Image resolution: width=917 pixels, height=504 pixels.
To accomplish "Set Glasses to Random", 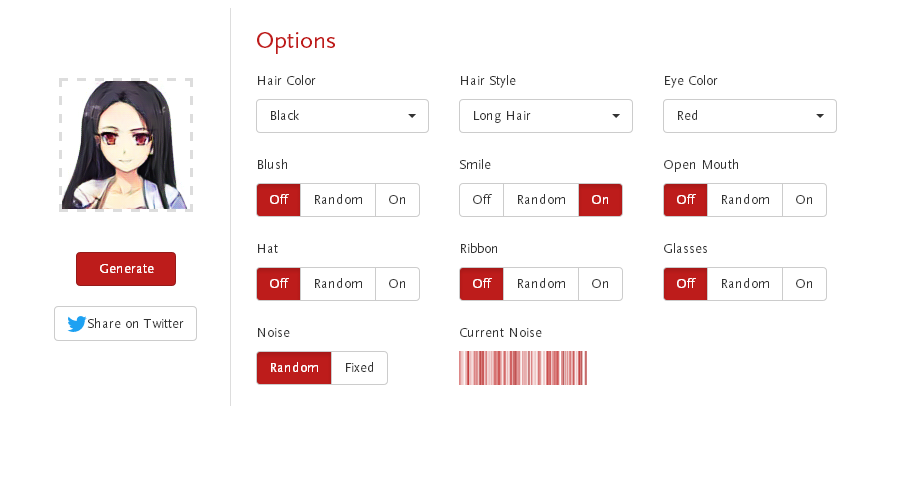I will (x=745, y=284).
